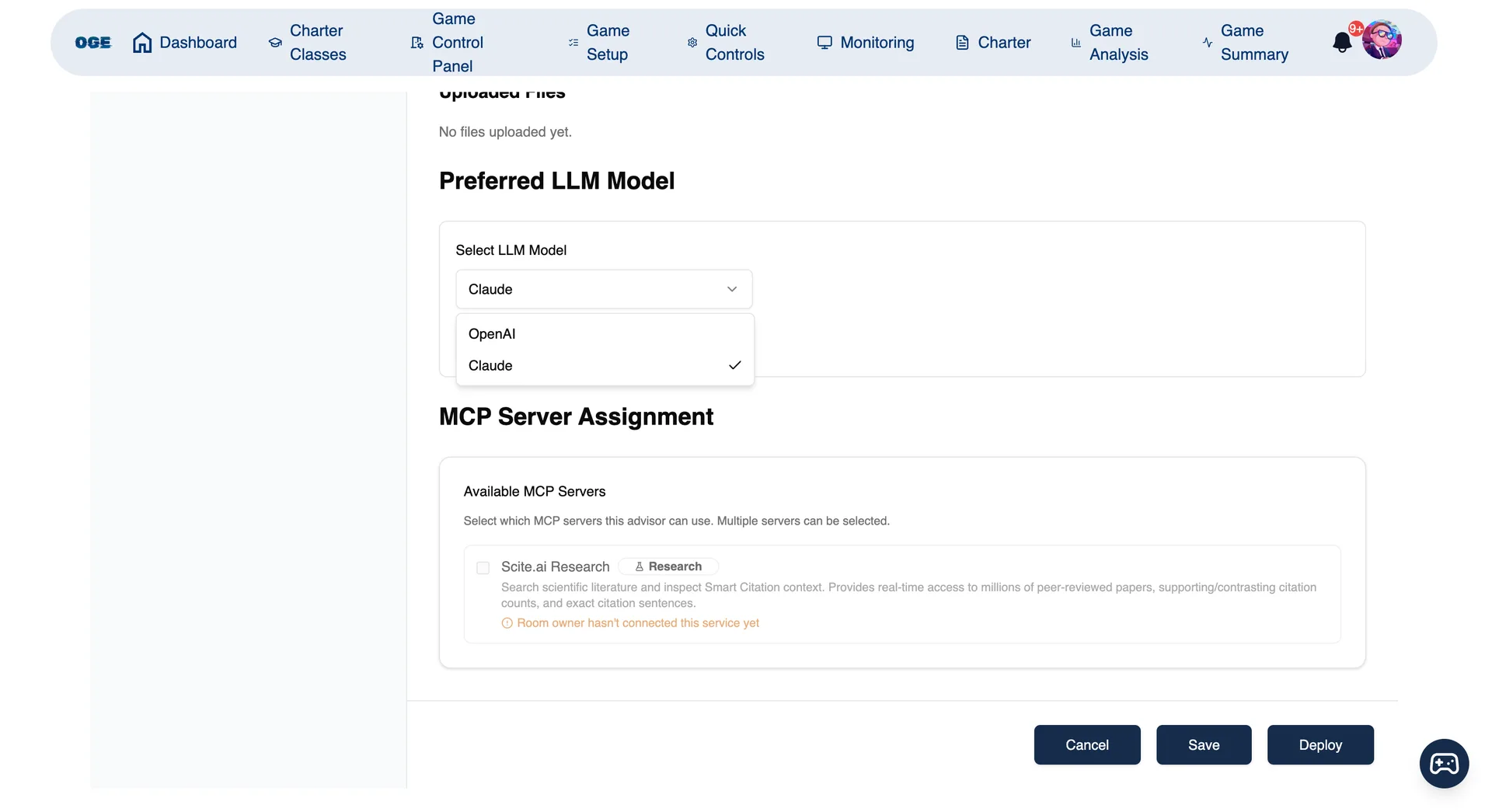This screenshot has width=1492, height=812.
Task: Click the Game Control Panel icon
Action: click(x=417, y=43)
